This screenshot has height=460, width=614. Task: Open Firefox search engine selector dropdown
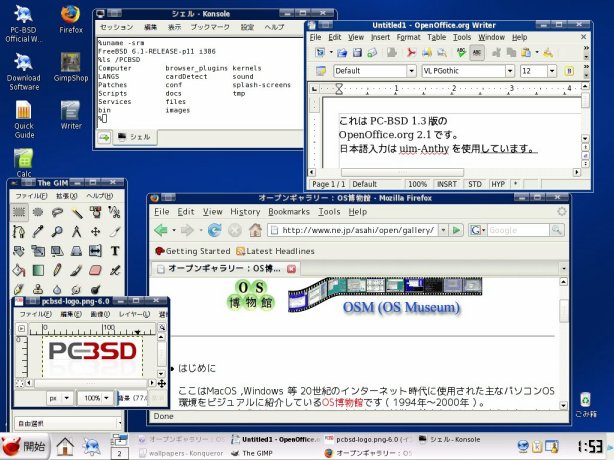477,230
